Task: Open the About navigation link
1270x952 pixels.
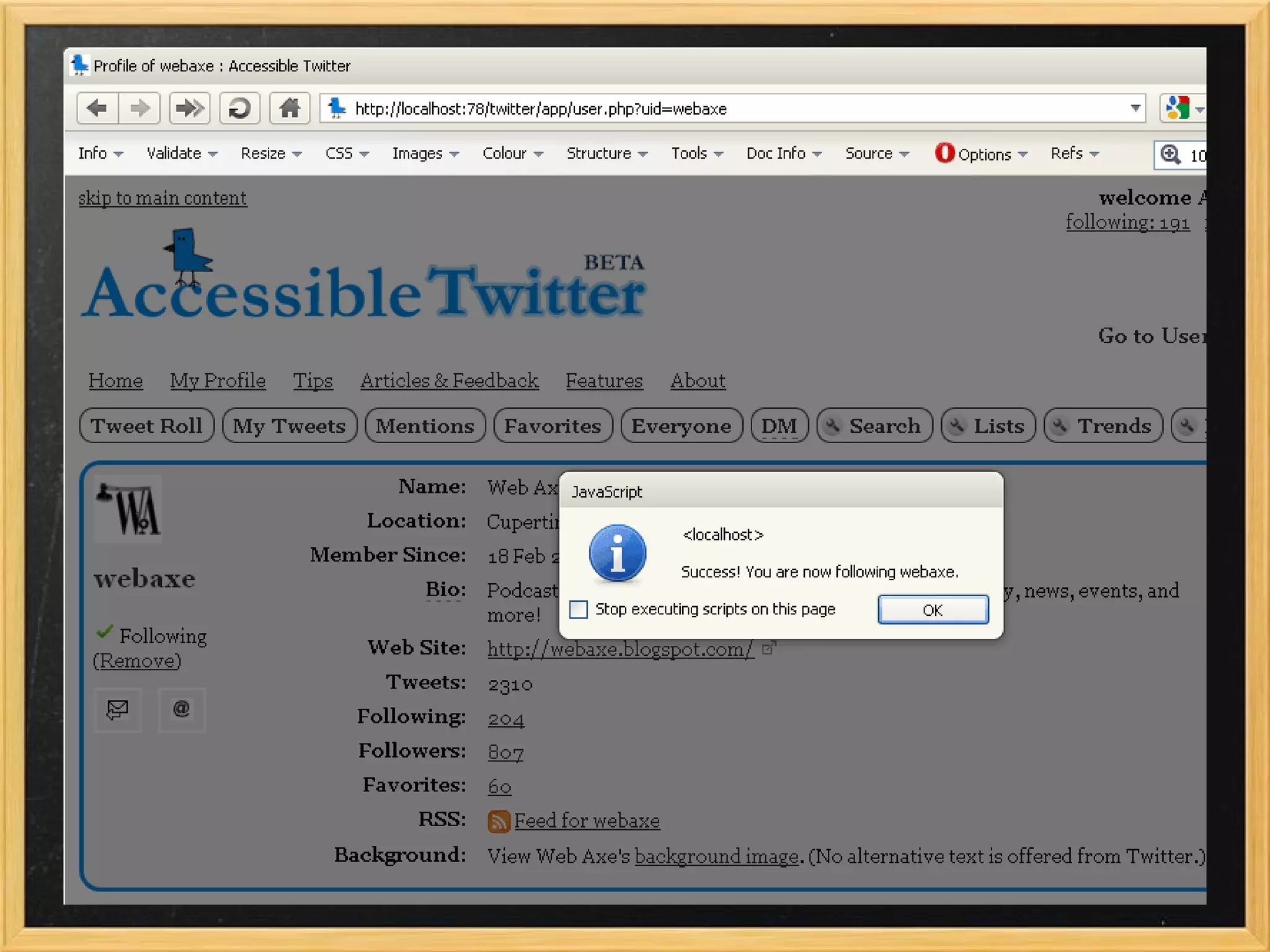Action: tap(698, 380)
